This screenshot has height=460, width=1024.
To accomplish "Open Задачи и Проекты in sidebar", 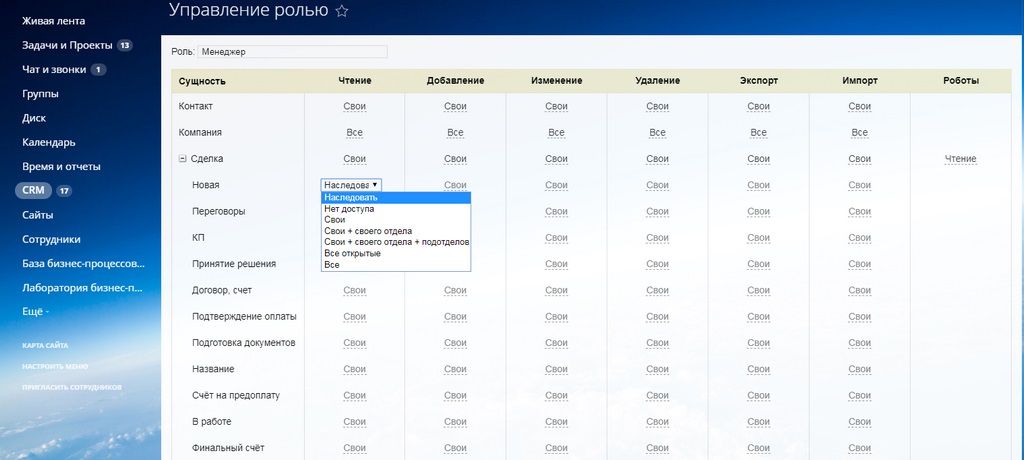I will pos(68,45).
